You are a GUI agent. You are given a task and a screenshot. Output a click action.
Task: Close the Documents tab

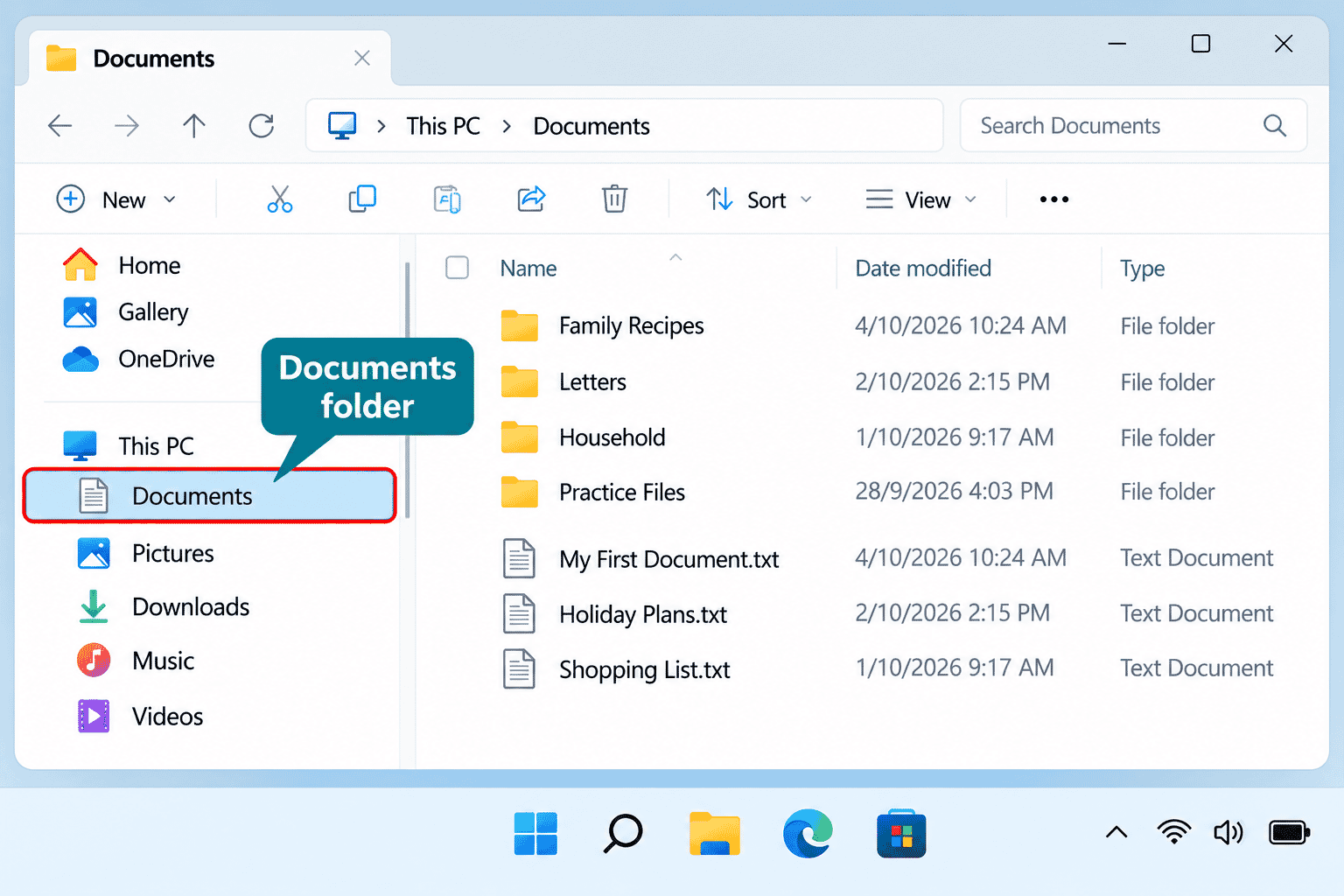(x=362, y=58)
